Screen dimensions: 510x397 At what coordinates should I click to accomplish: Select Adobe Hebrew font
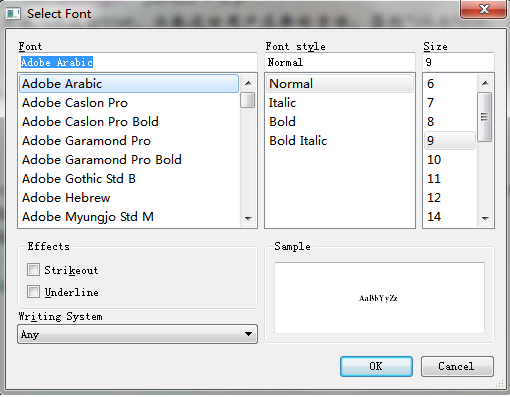click(x=129, y=198)
